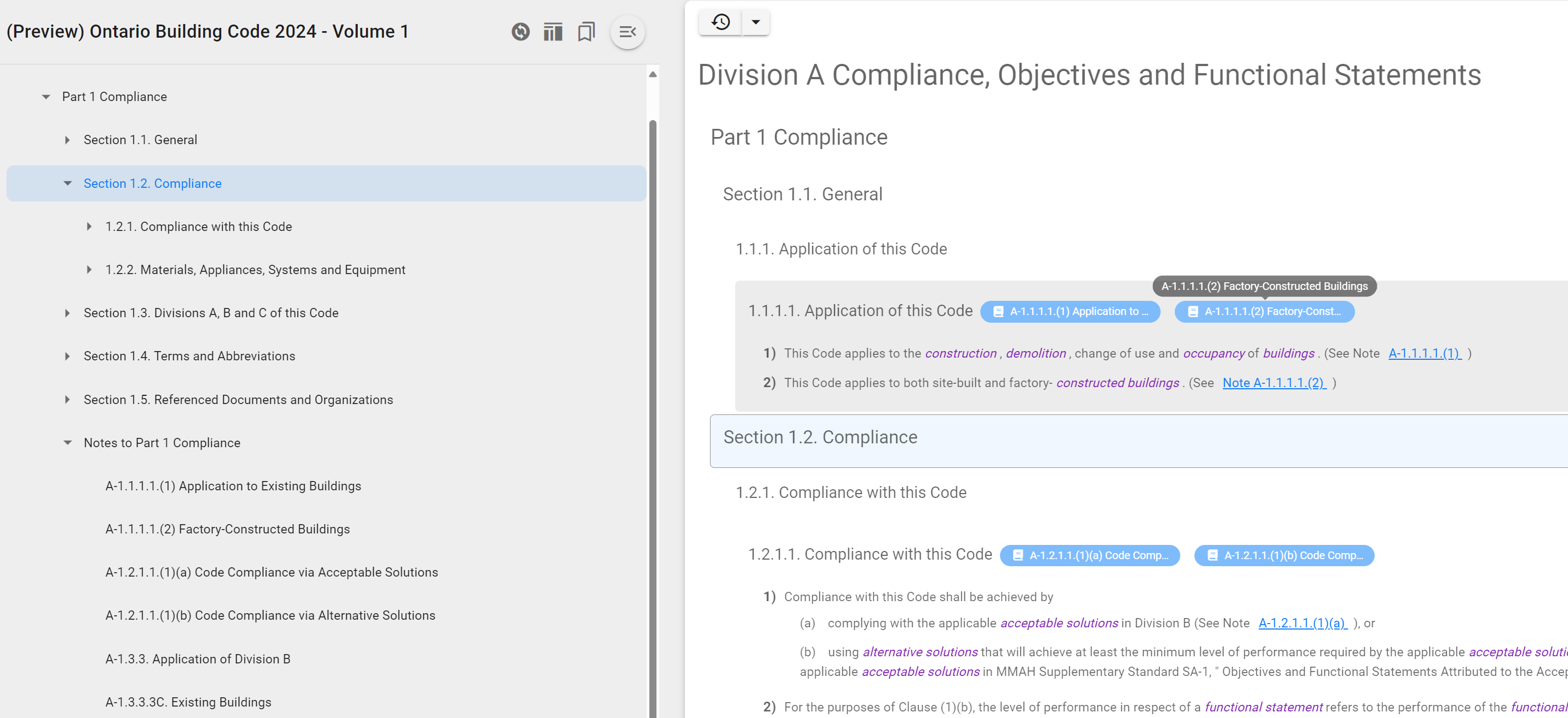Image resolution: width=1568 pixels, height=718 pixels.
Task: Open Section 1.5. Referenced Documents and Organizations
Action: (239, 400)
